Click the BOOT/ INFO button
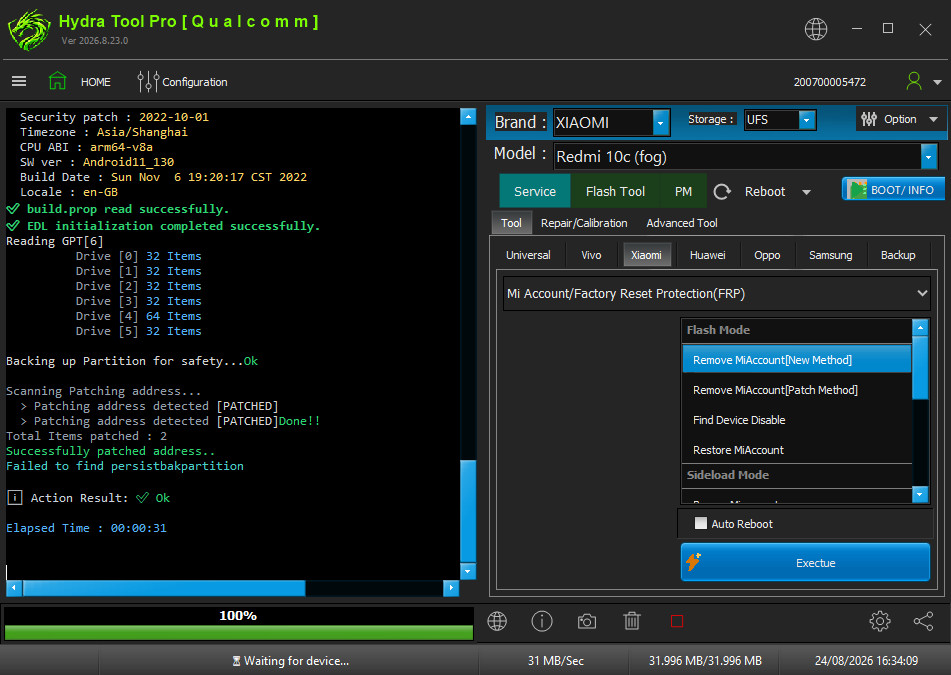 (893, 189)
